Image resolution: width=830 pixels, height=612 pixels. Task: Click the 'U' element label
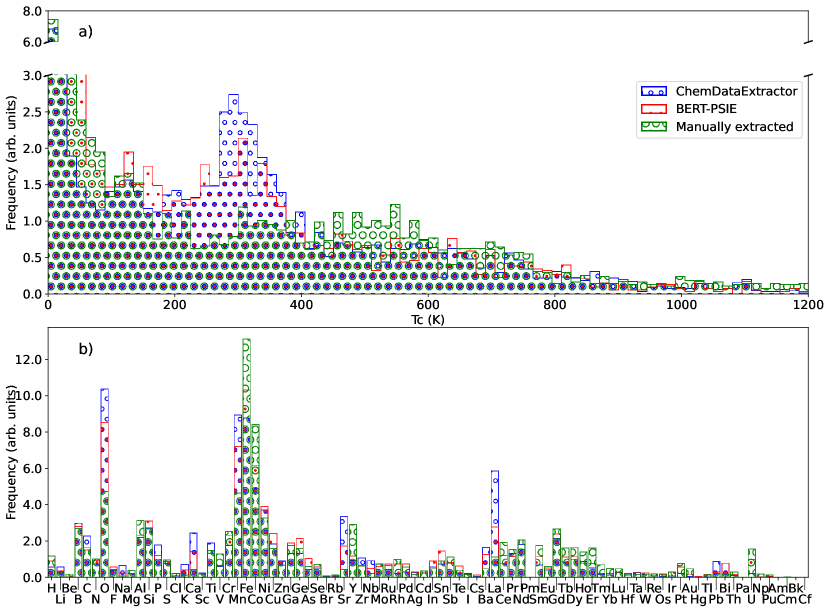[x=751, y=600]
